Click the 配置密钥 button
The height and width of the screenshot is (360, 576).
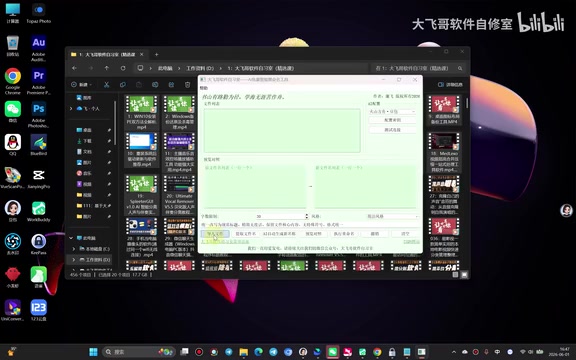pyautogui.click(x=392, y=120)
